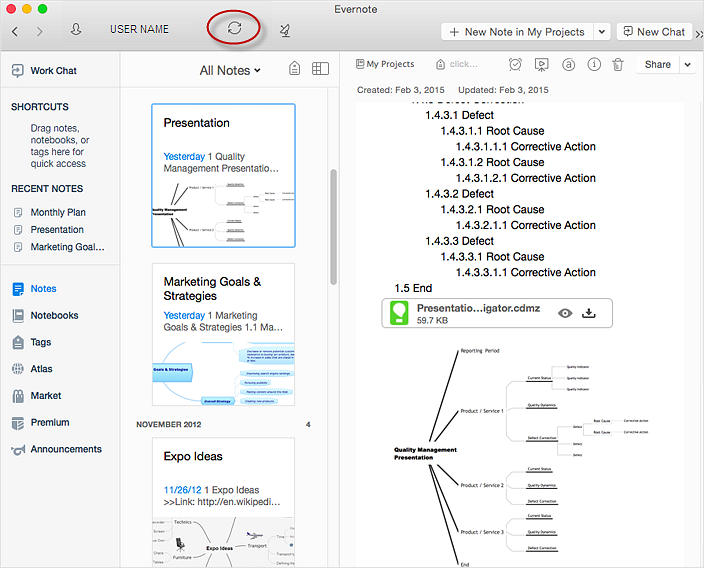
Task: Expand toolbar overflow chevrons
Action: (699, 34)
